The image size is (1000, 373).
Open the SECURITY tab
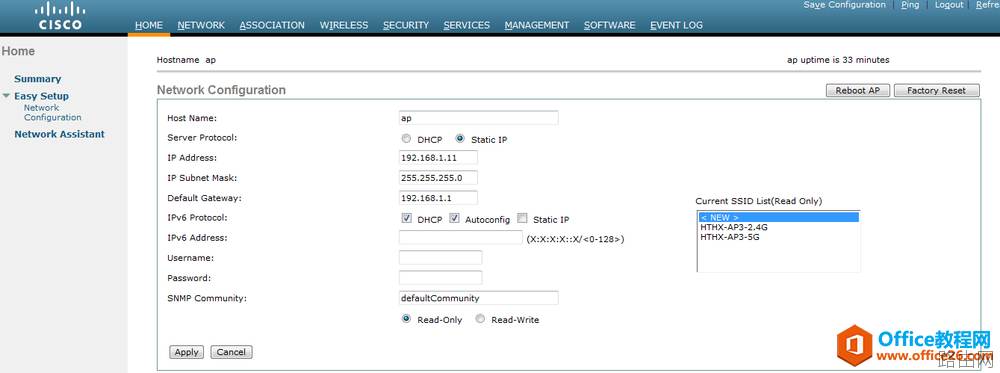(406, 26)
